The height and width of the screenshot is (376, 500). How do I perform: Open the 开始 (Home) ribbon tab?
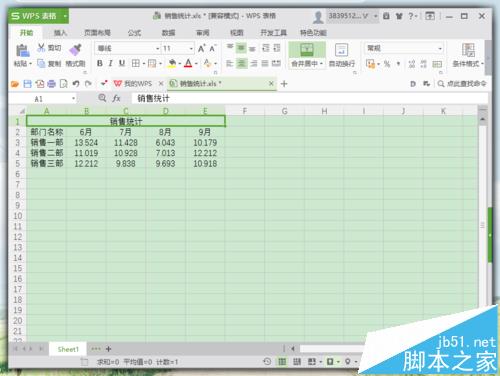(26, 33)
